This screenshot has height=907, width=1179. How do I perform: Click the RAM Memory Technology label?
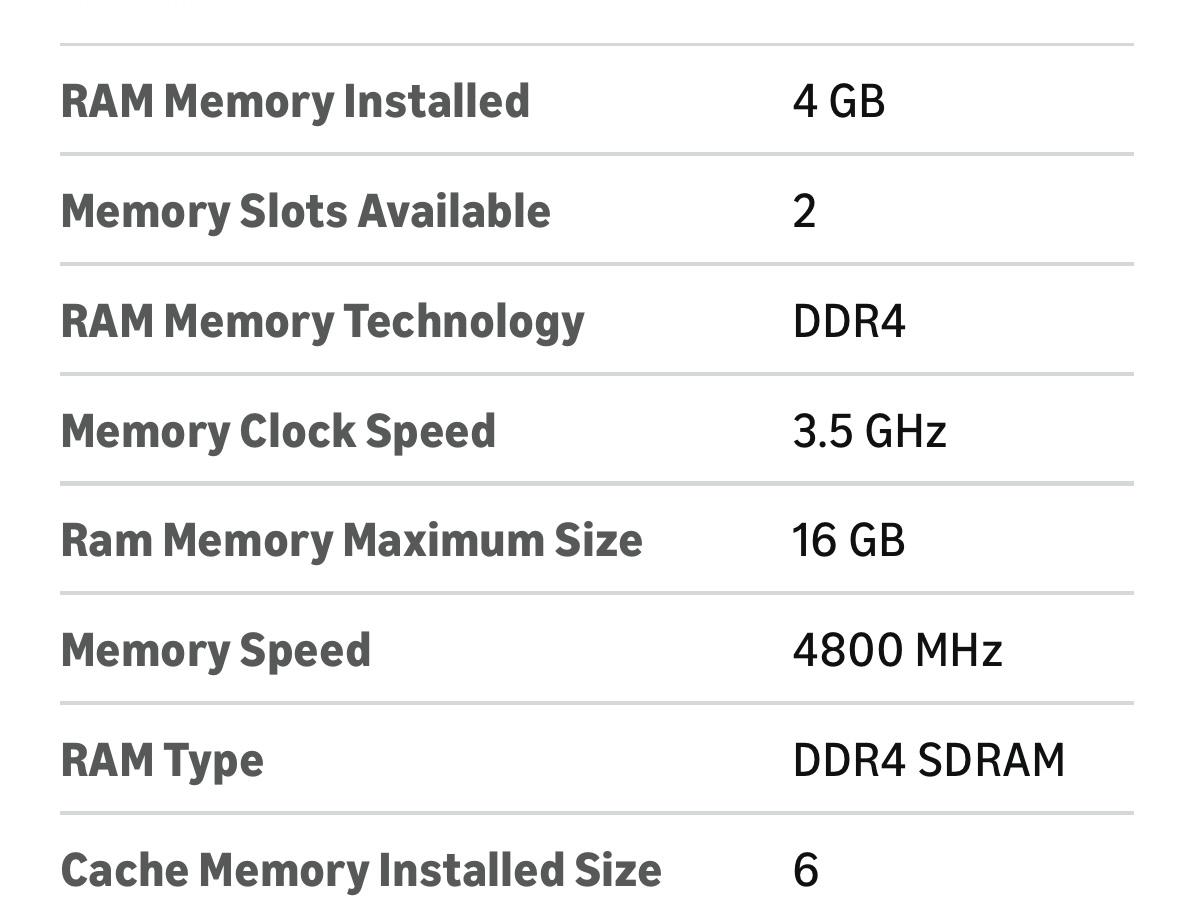point(322,322)
